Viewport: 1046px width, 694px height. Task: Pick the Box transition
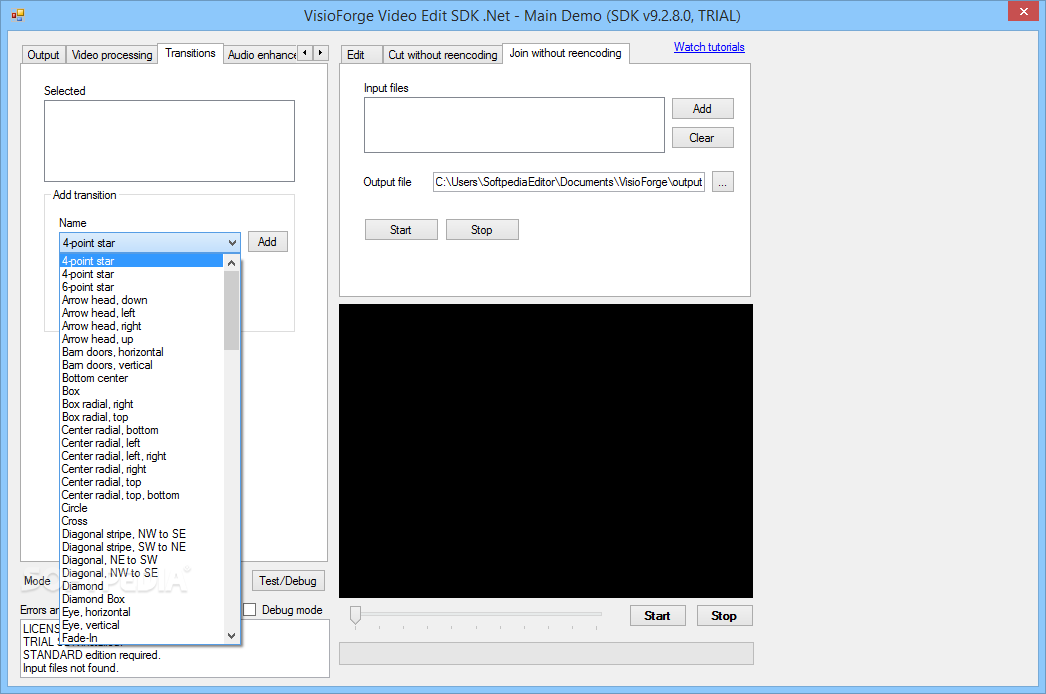(141, 391)
